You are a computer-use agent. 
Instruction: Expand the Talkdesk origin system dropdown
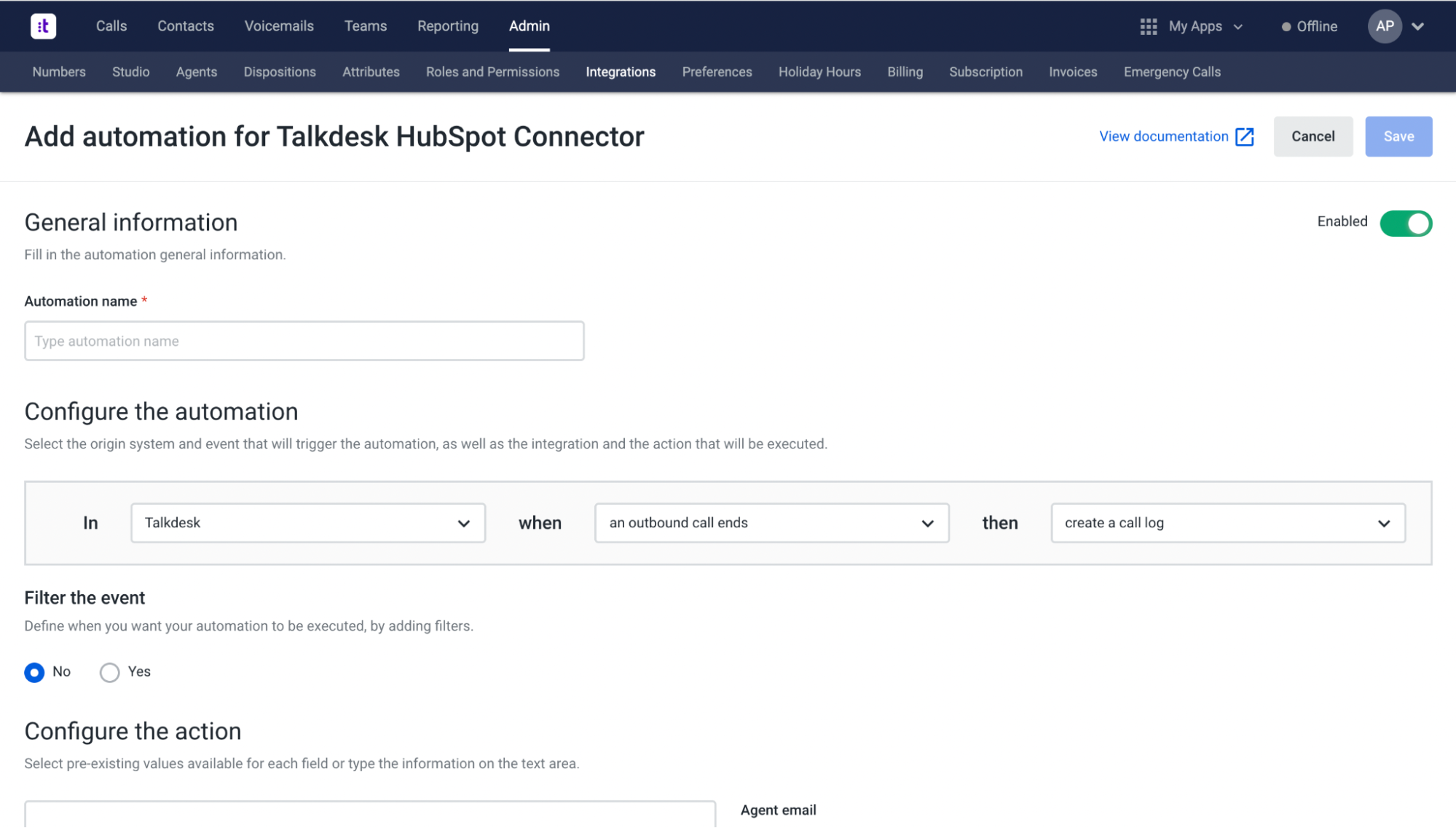(308, 523)
